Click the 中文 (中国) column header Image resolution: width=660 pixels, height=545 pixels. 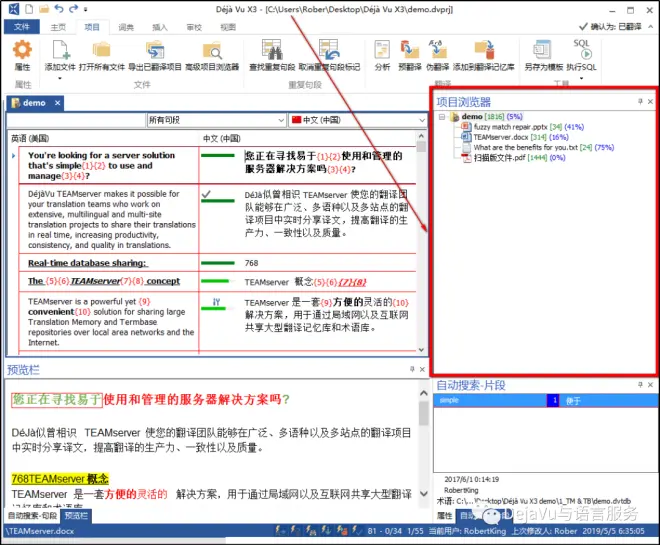pyautogui.click(x=222, y=138)
